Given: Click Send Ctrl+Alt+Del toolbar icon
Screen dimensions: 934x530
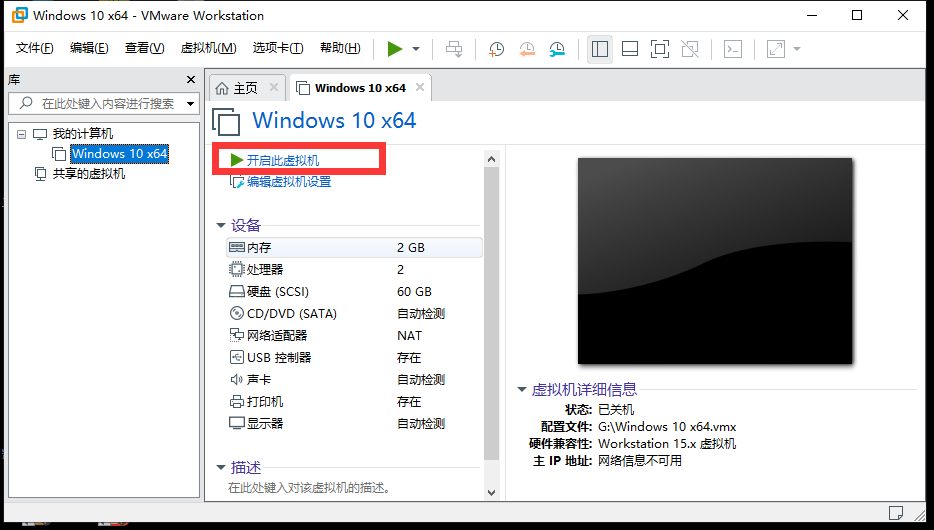Looking at the screenshot, I should (x=454, y=49).
